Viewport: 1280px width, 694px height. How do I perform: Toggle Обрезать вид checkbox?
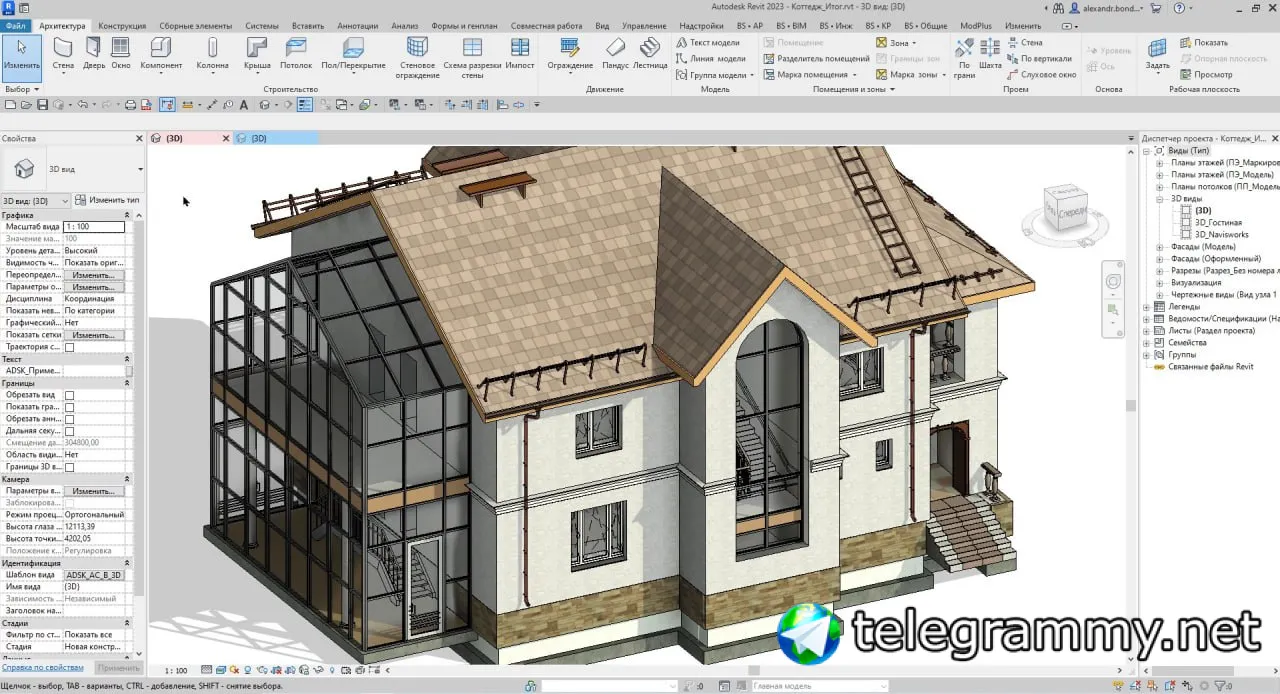pyautogui.click(x=69, y=395)
